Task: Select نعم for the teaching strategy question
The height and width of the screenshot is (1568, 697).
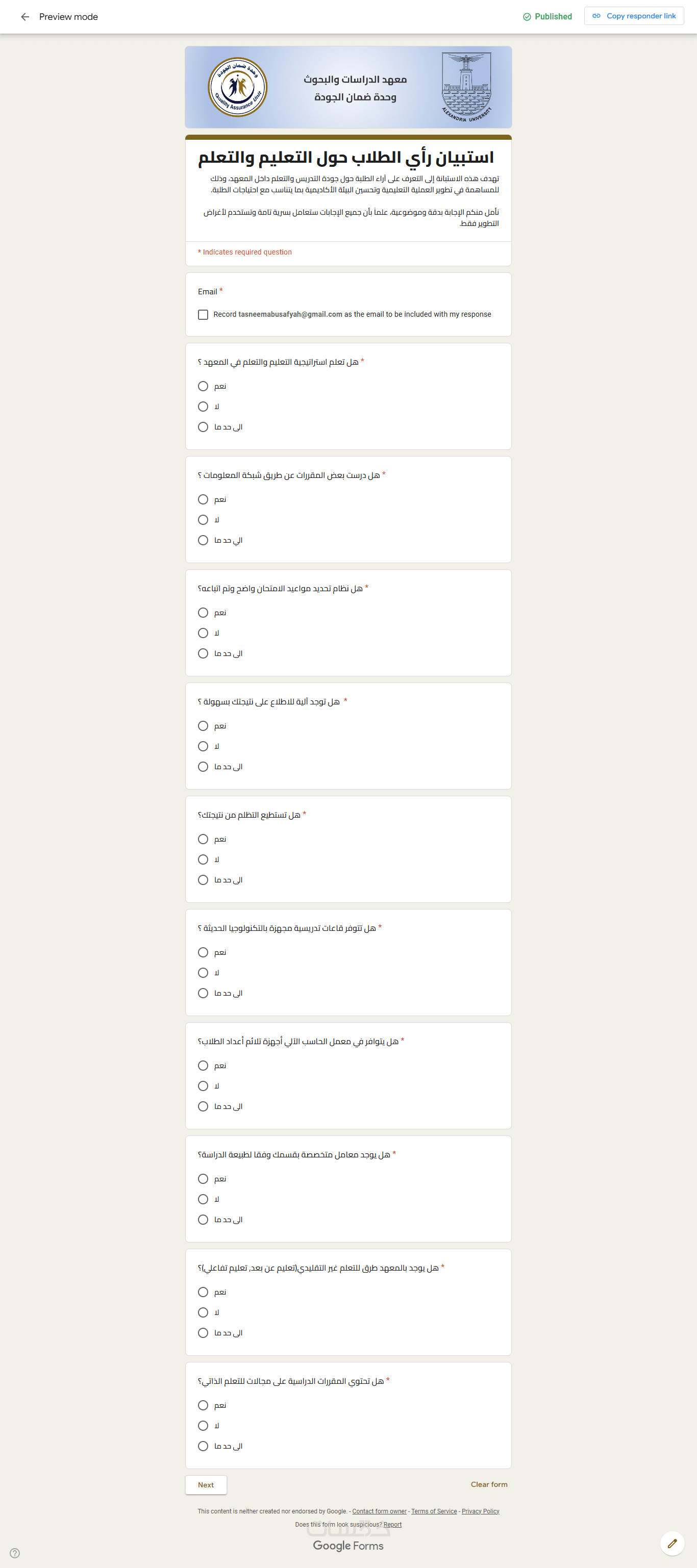Action: click(203, 387)
